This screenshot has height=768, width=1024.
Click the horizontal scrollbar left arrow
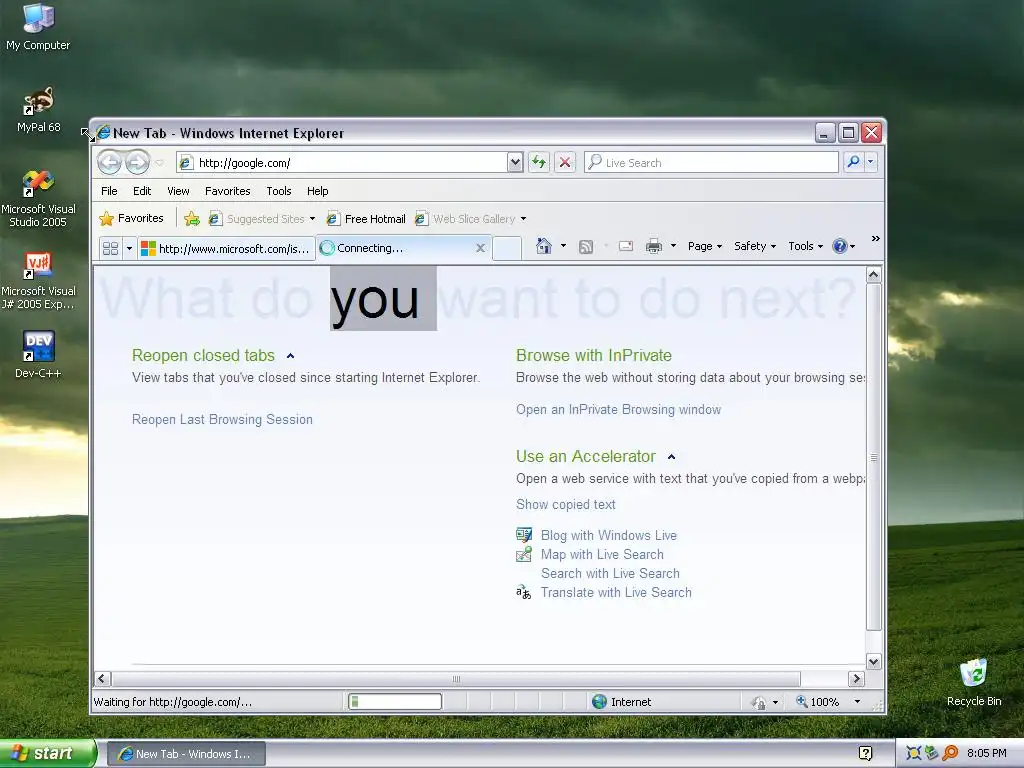pyautogui.click(x=103, y=679)
